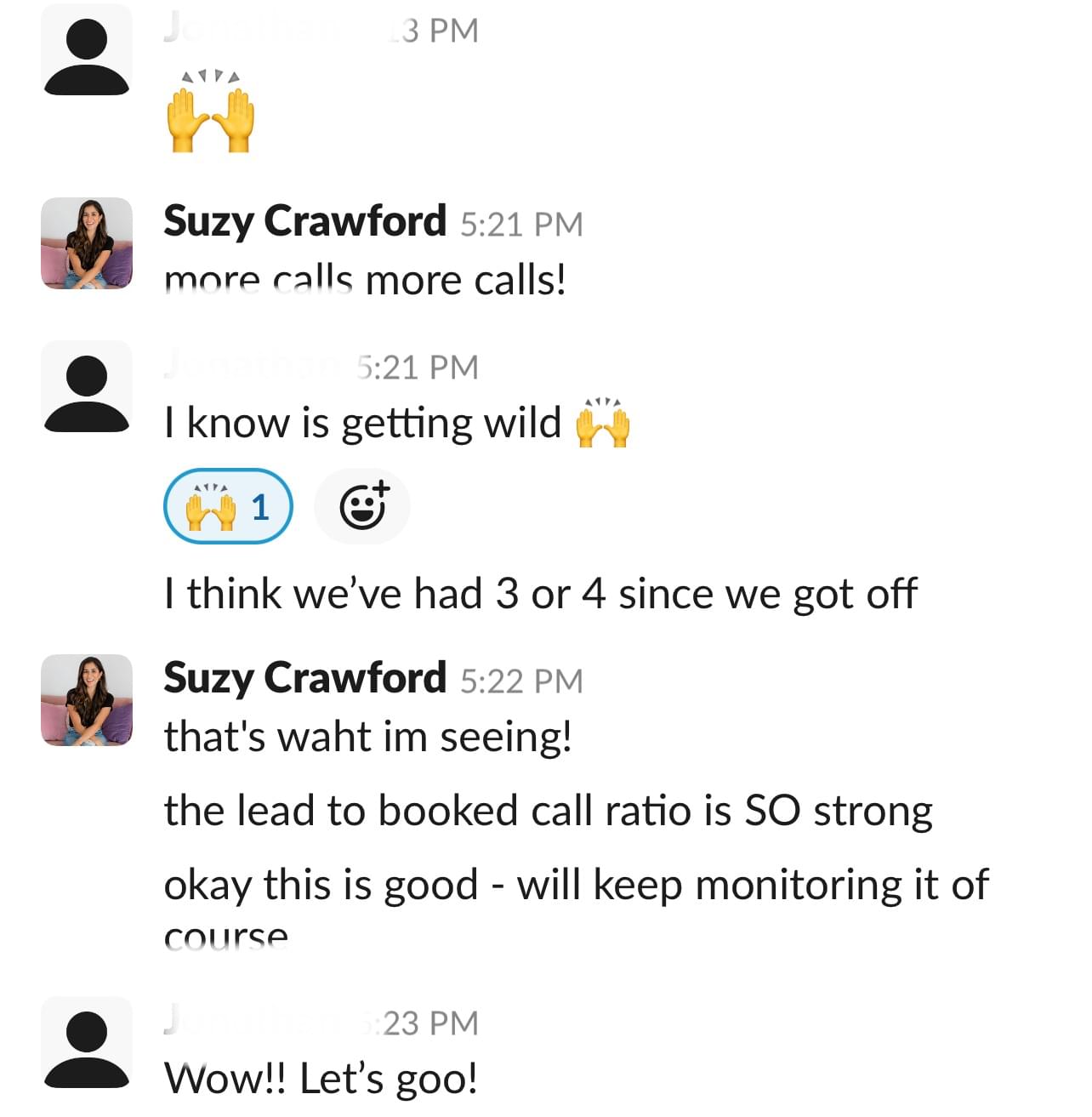Open Suzy Crawford's name above "that's waht im seeing!"
Viewport: 1092px width, 1117px height.
coord(304,678)
